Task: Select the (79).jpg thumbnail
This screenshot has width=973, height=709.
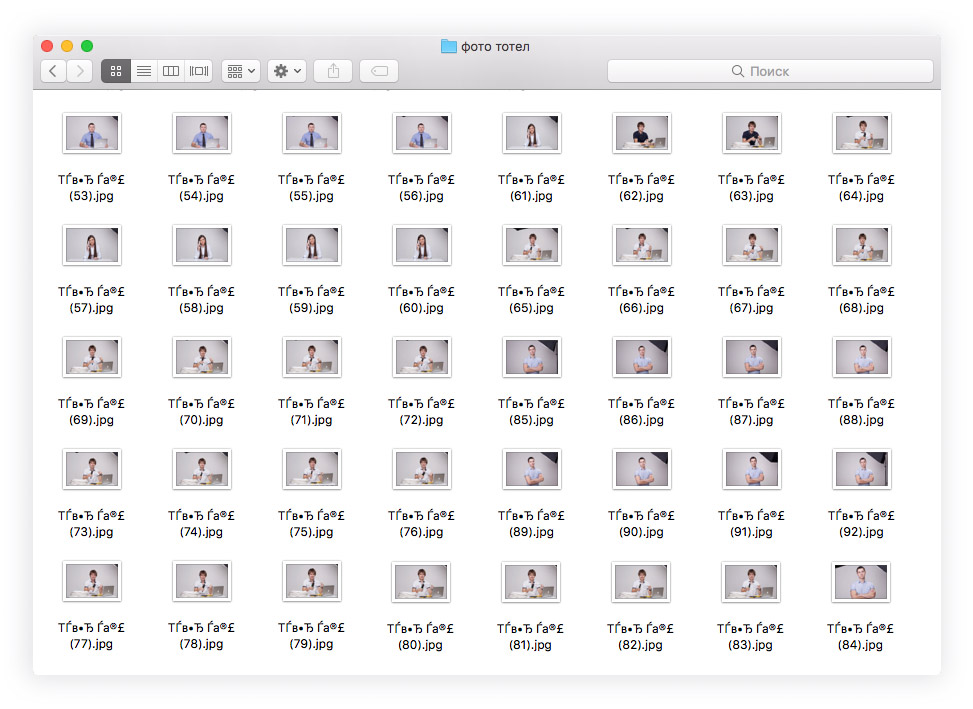Action: coord(312,581)
